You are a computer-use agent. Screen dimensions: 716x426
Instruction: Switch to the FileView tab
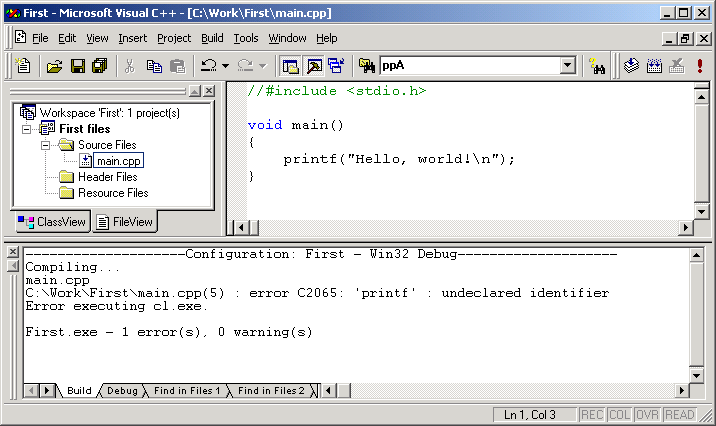(x=125, y=222)
